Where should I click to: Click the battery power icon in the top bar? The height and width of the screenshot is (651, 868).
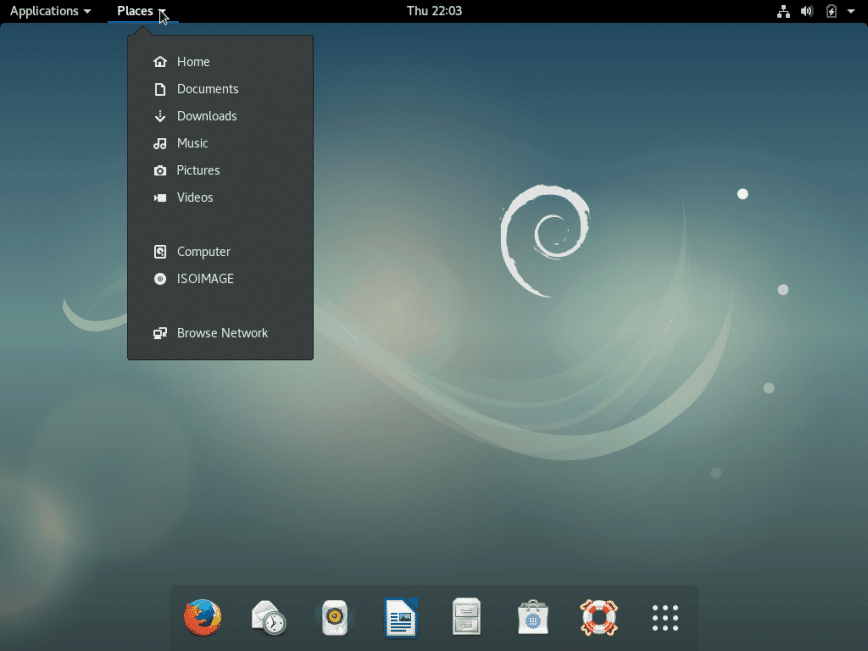tap(831, 11)
